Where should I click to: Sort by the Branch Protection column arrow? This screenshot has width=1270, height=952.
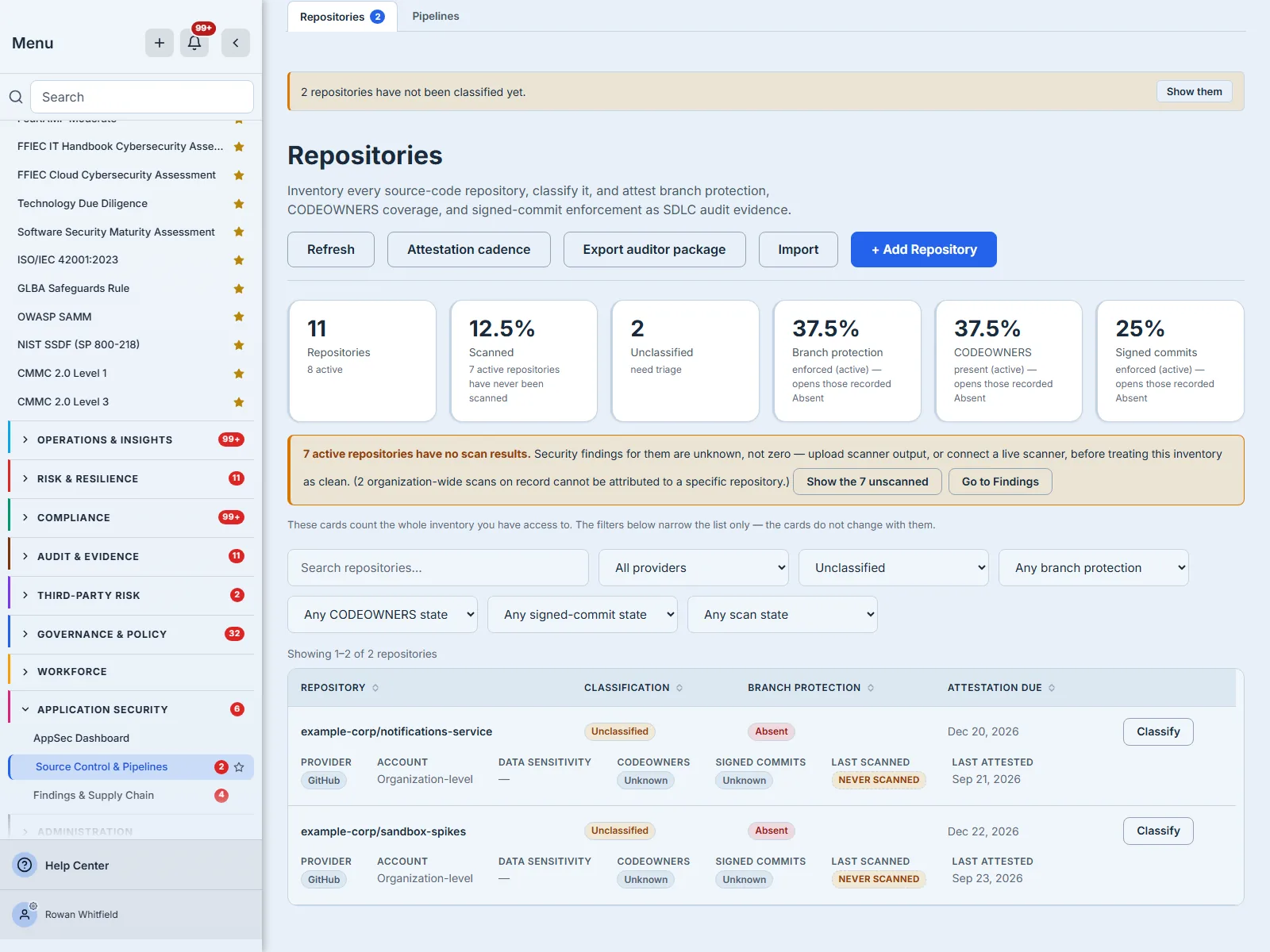pos(871,688)
